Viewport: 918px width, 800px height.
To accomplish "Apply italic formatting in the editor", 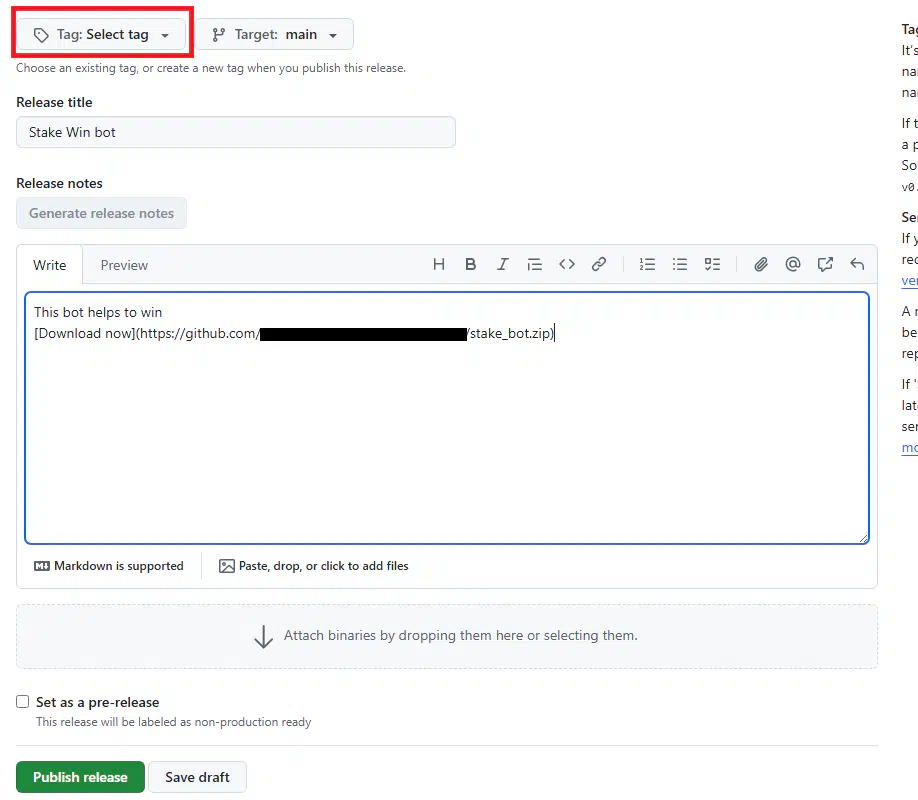I will click(502, 265).
